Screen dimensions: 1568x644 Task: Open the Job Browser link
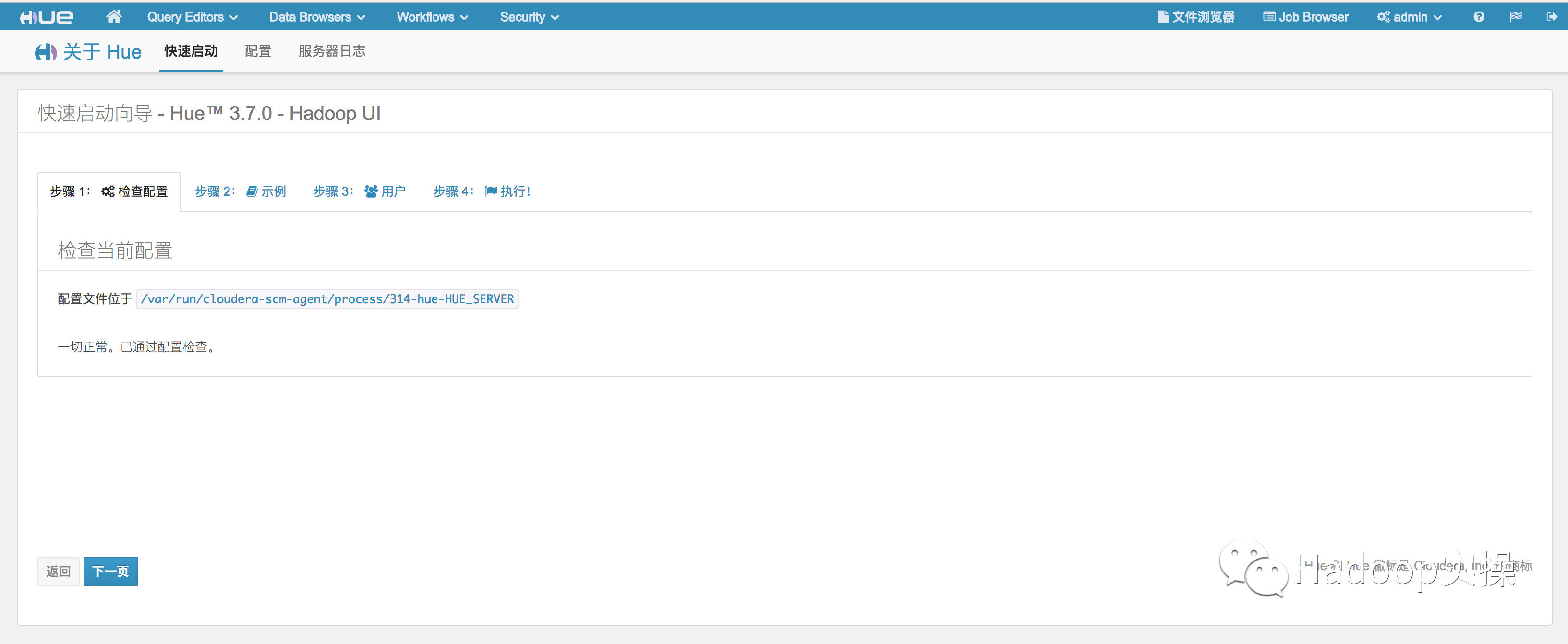[x=1306, y=17]
